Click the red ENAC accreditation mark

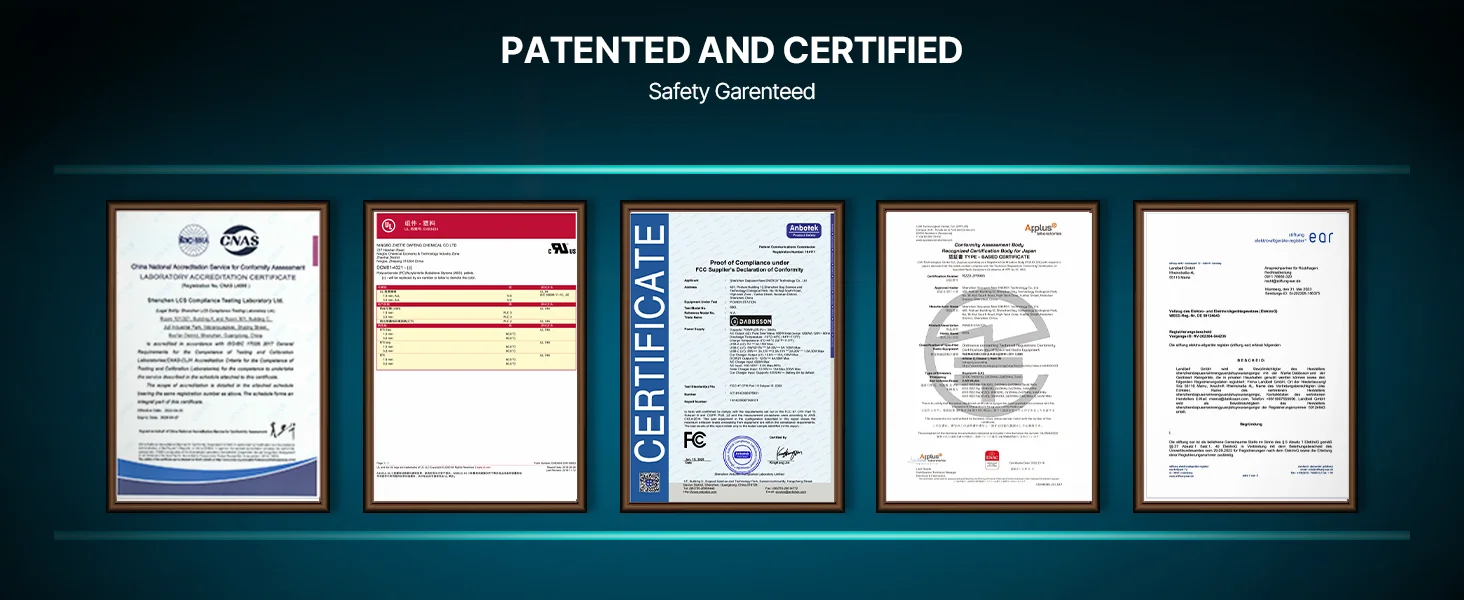[992, 458]
